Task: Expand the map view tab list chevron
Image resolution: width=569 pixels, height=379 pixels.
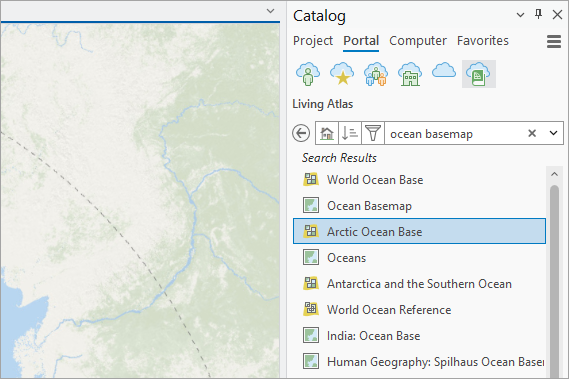Action: 270,11
